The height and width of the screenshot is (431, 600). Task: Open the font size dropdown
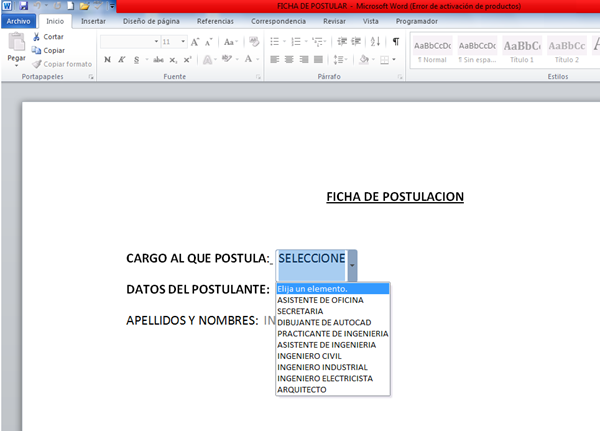(x=182, y=42)
